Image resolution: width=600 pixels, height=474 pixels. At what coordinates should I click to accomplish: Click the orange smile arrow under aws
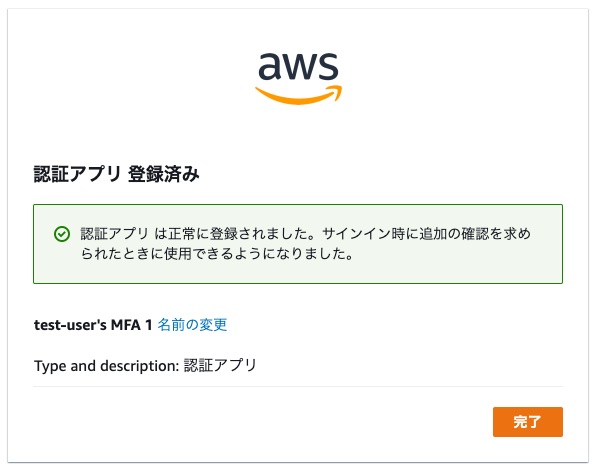coord(298,95)
